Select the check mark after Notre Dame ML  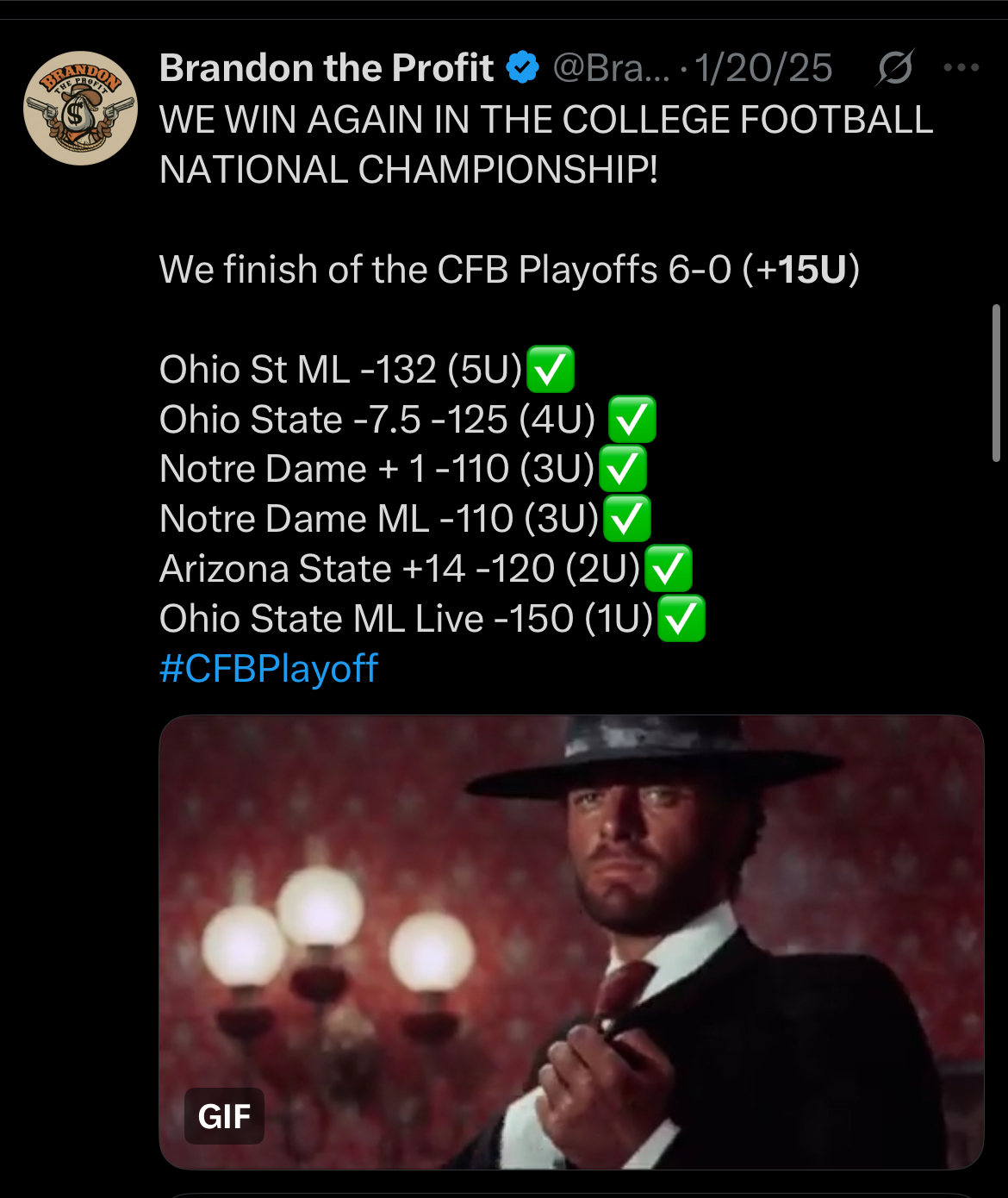coord(626,519)
